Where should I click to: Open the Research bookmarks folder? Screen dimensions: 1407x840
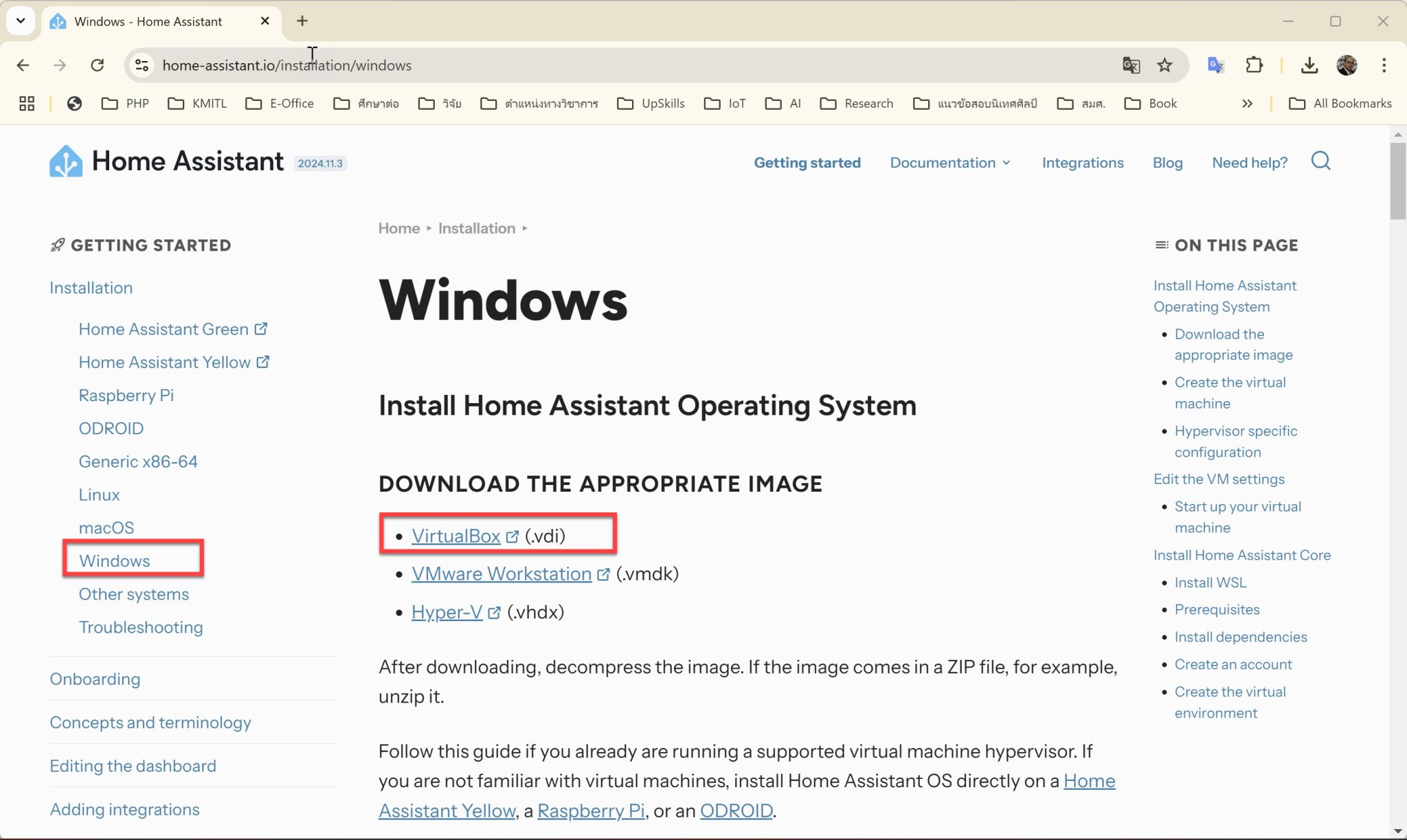(857, 103)
